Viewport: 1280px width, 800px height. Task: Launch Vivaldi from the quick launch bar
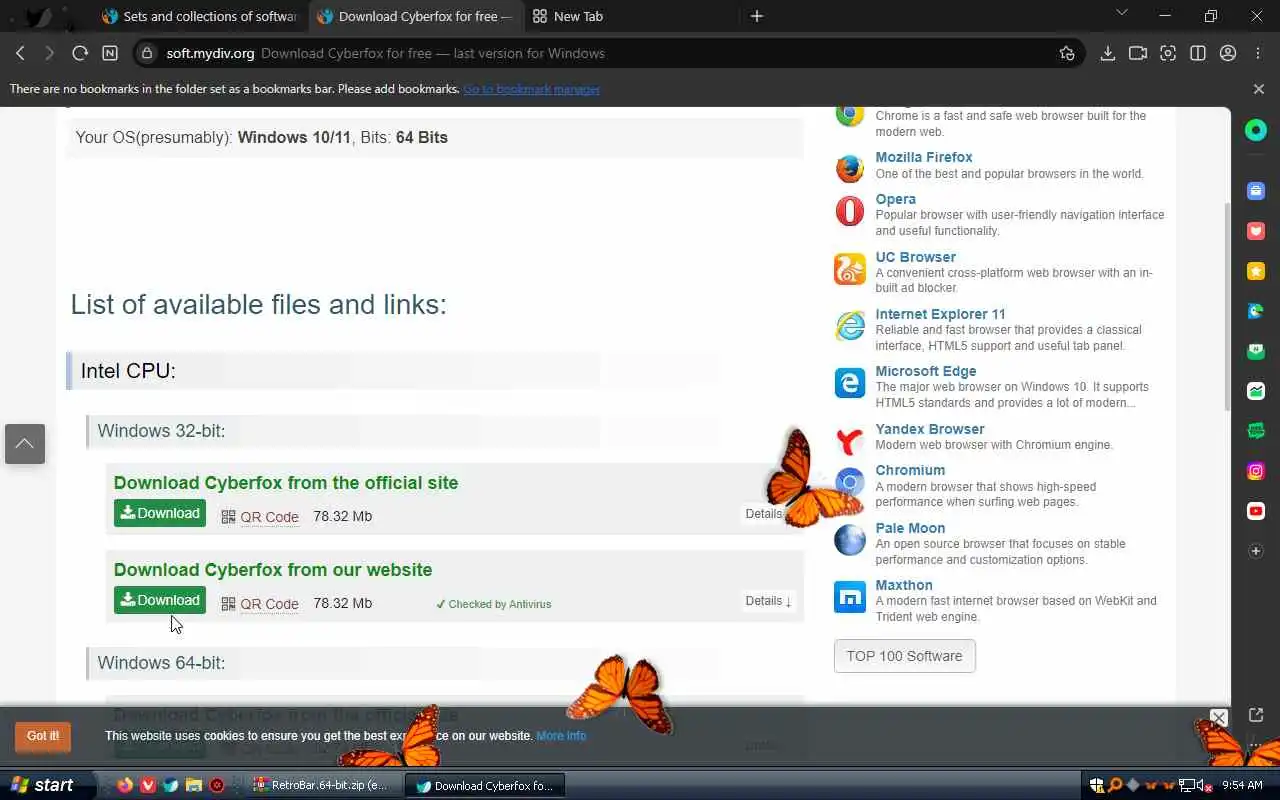click(x=148, y=785)
